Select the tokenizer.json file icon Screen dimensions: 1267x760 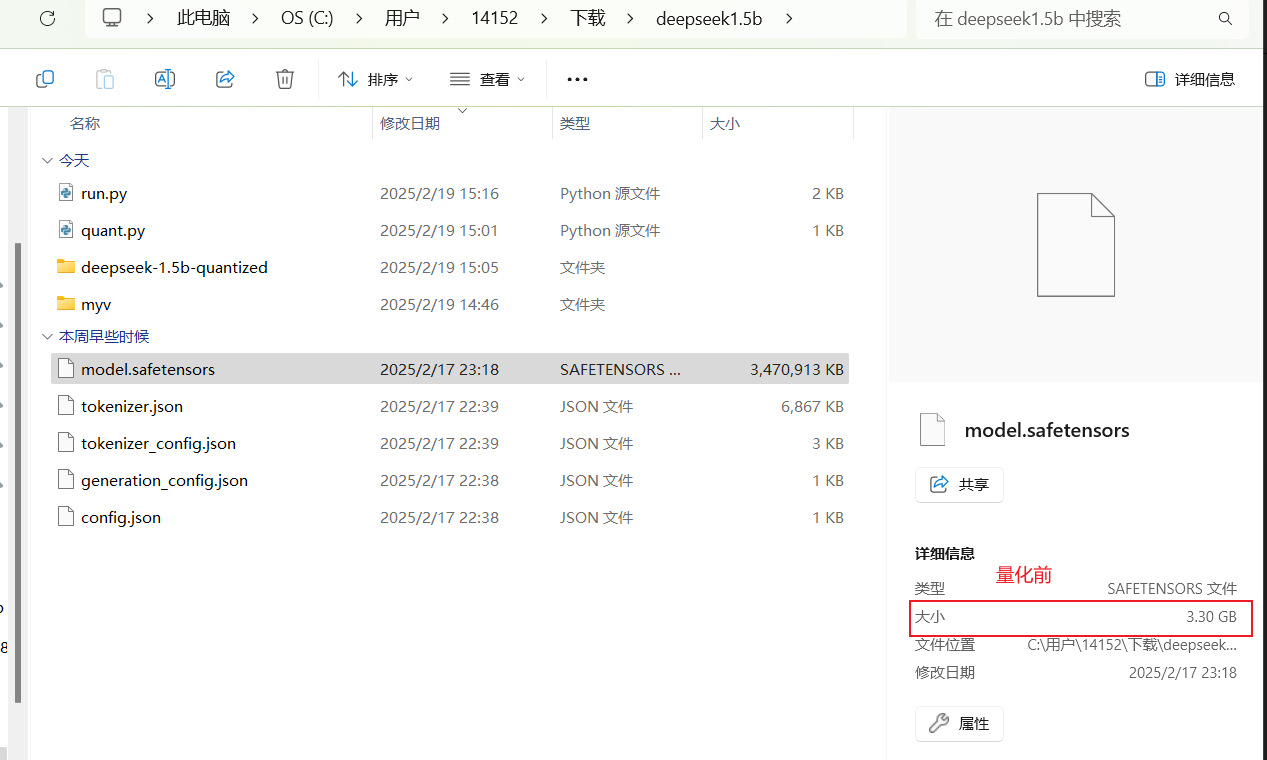pos(66,406)
